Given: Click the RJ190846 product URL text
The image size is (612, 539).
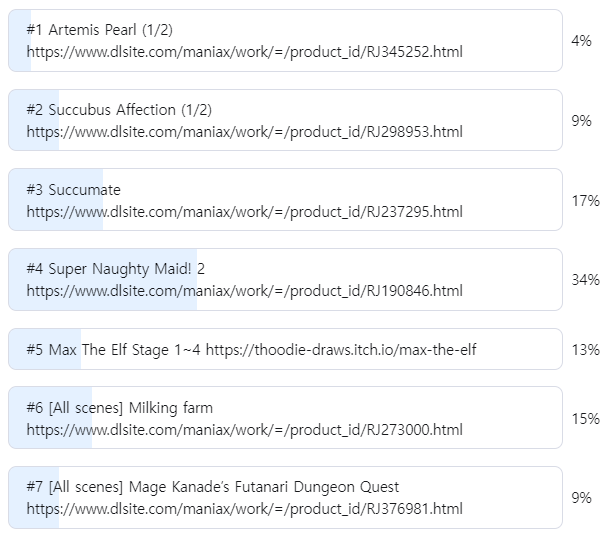Looking at the screenshot, I should (245, 290).
